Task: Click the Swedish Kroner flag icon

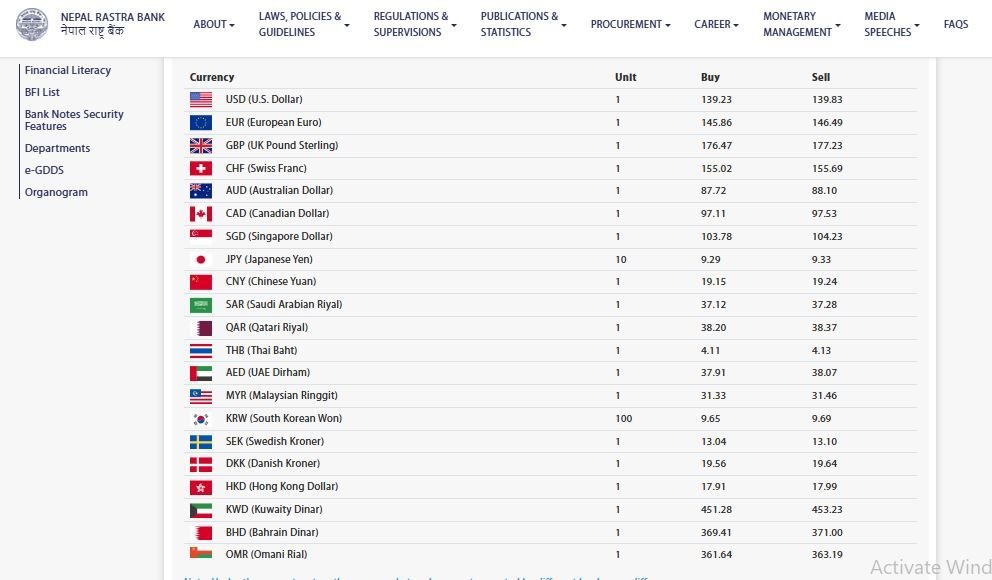Action: (x=201, y=442)
